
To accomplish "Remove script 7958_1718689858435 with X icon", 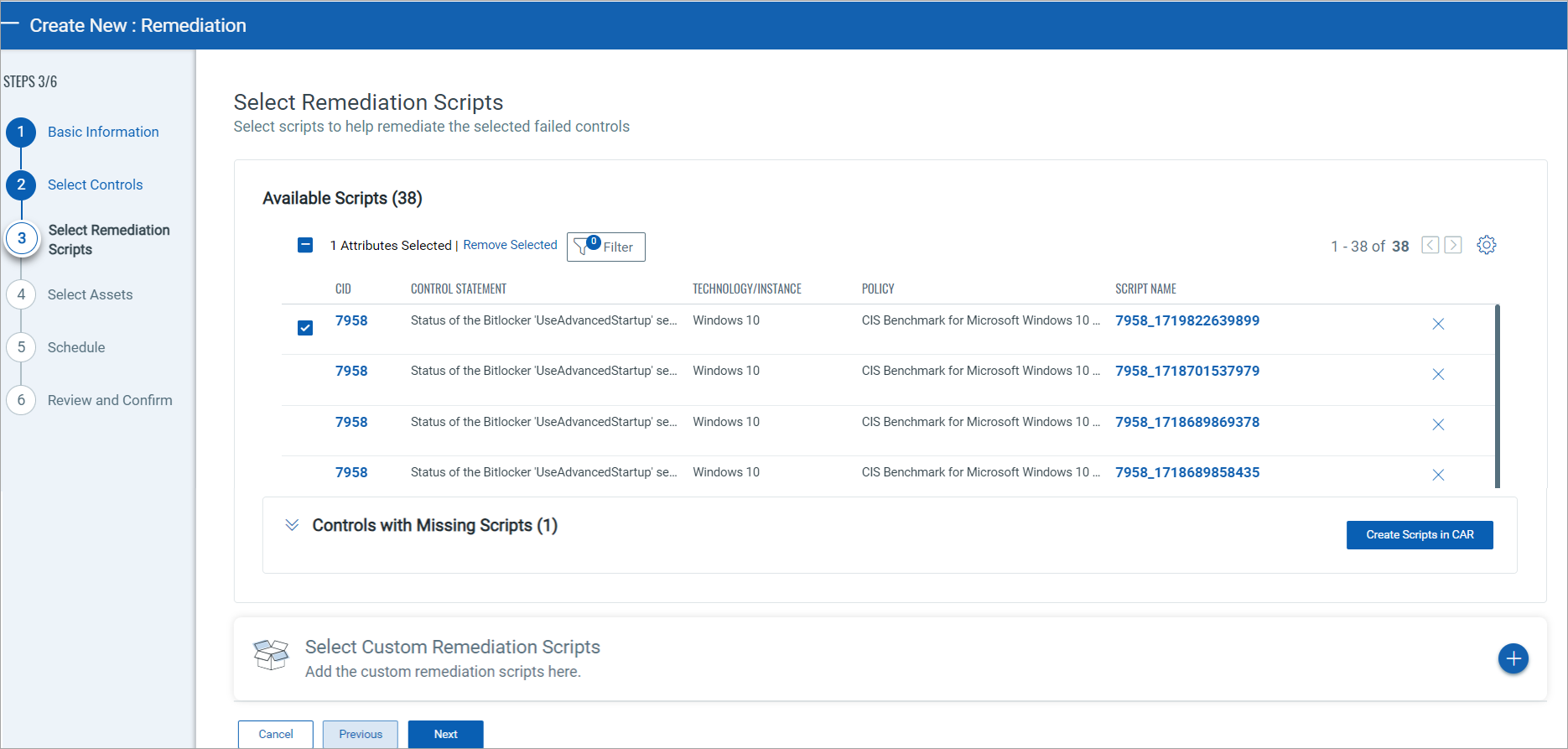I will coord(1438,475).
